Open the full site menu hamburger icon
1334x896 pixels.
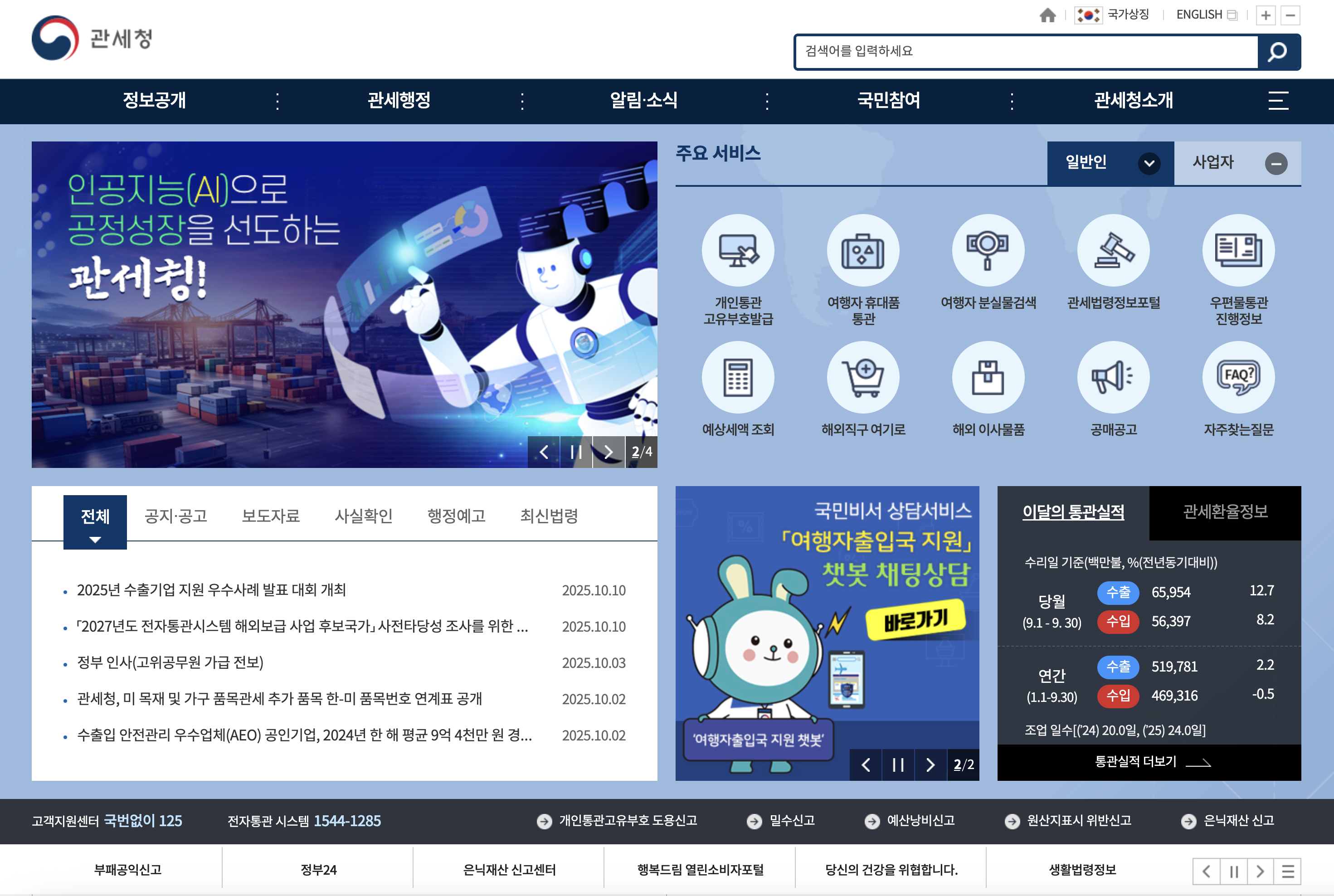tap(1278, 101)
